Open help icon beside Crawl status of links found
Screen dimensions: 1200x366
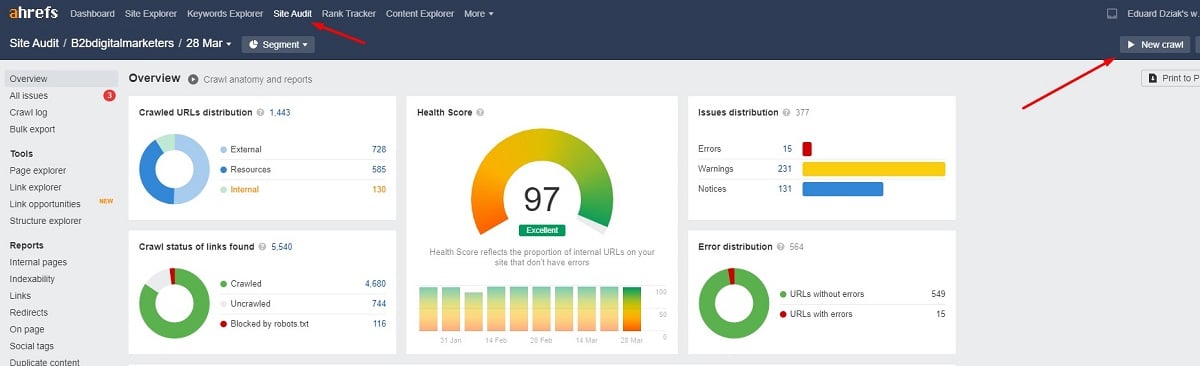(263, 246)
